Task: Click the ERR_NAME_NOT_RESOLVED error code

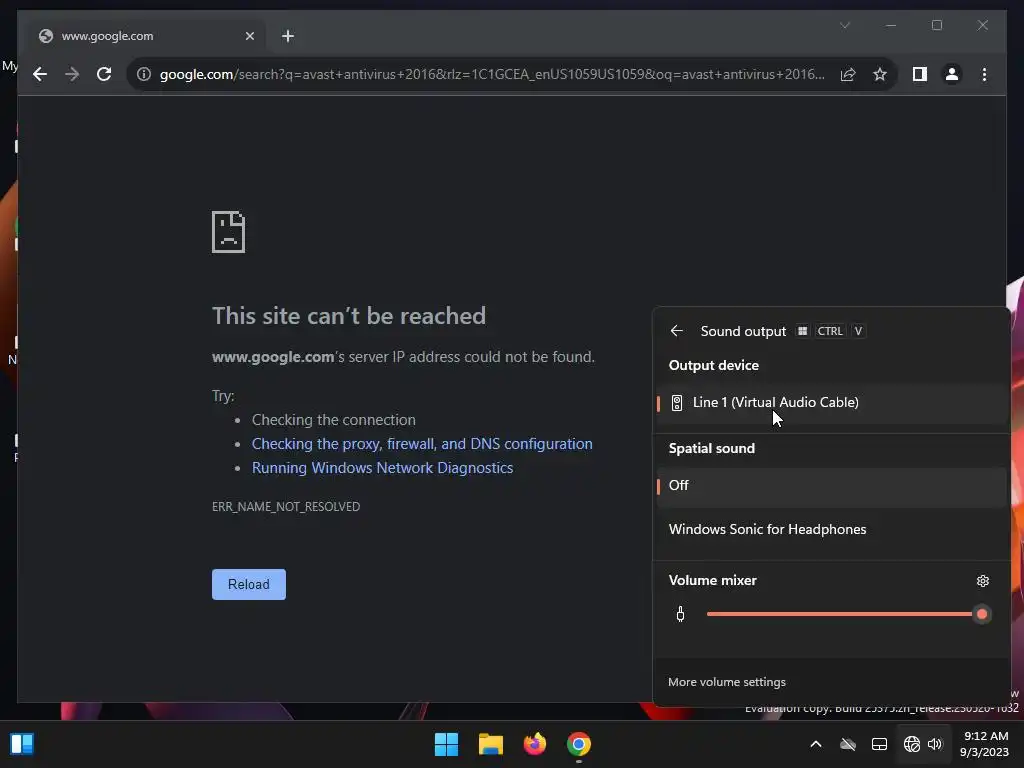Action: [286, 507]
